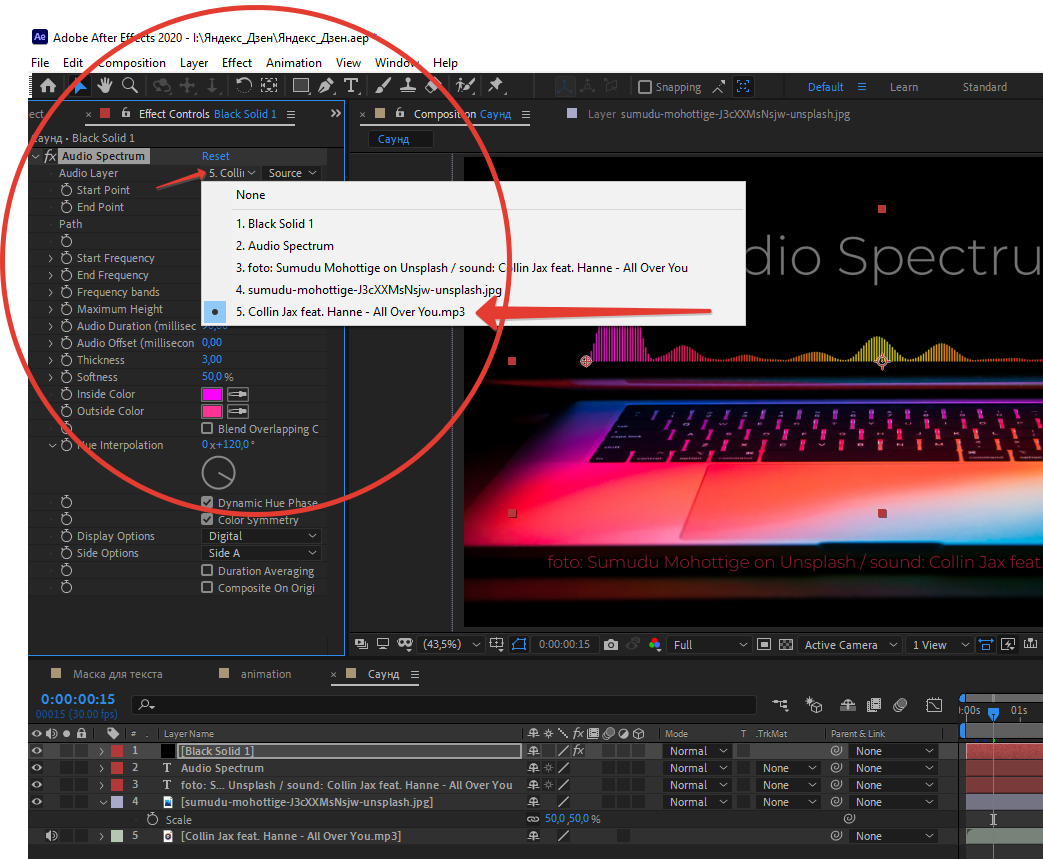Uncheck Dynamic Hue Phase
The width and height of the screenshot is (1043, 859).
[x=207, y=502]
